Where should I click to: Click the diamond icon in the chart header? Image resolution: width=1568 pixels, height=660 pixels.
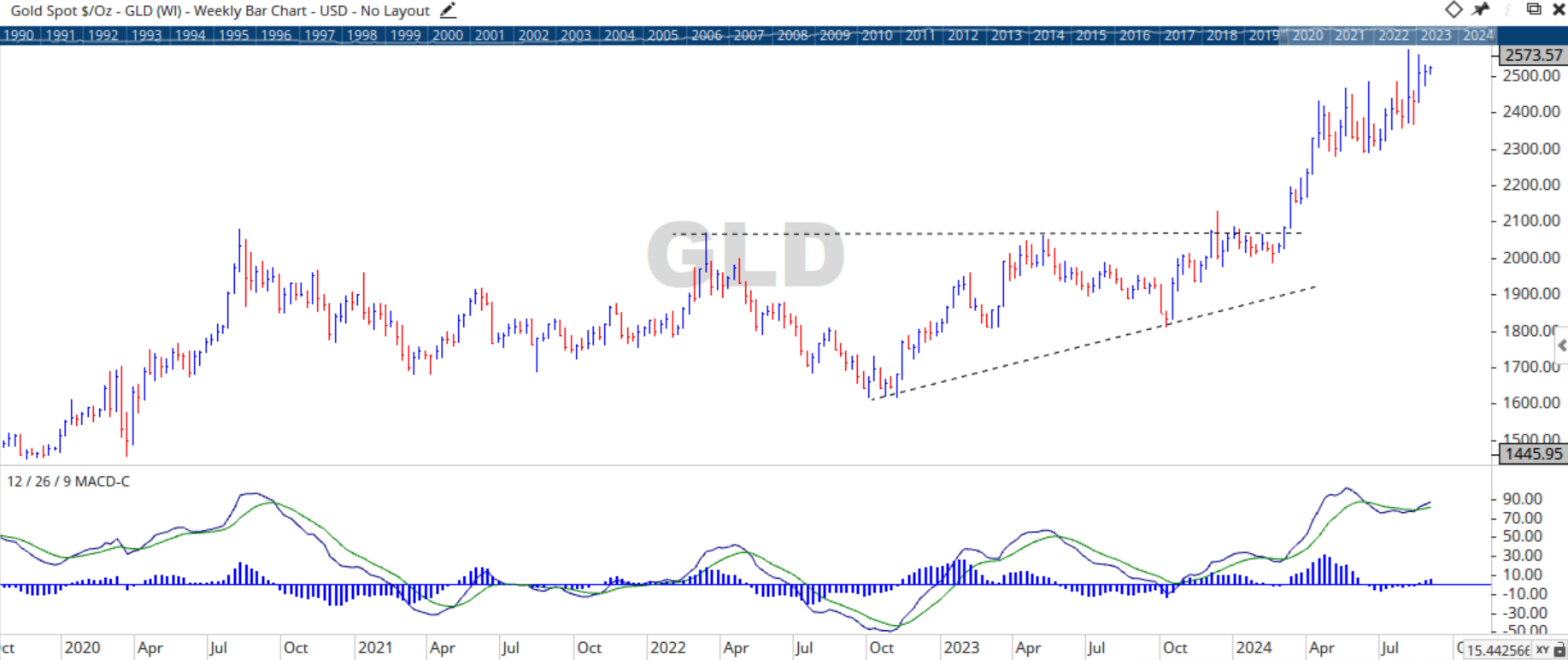1453,9
